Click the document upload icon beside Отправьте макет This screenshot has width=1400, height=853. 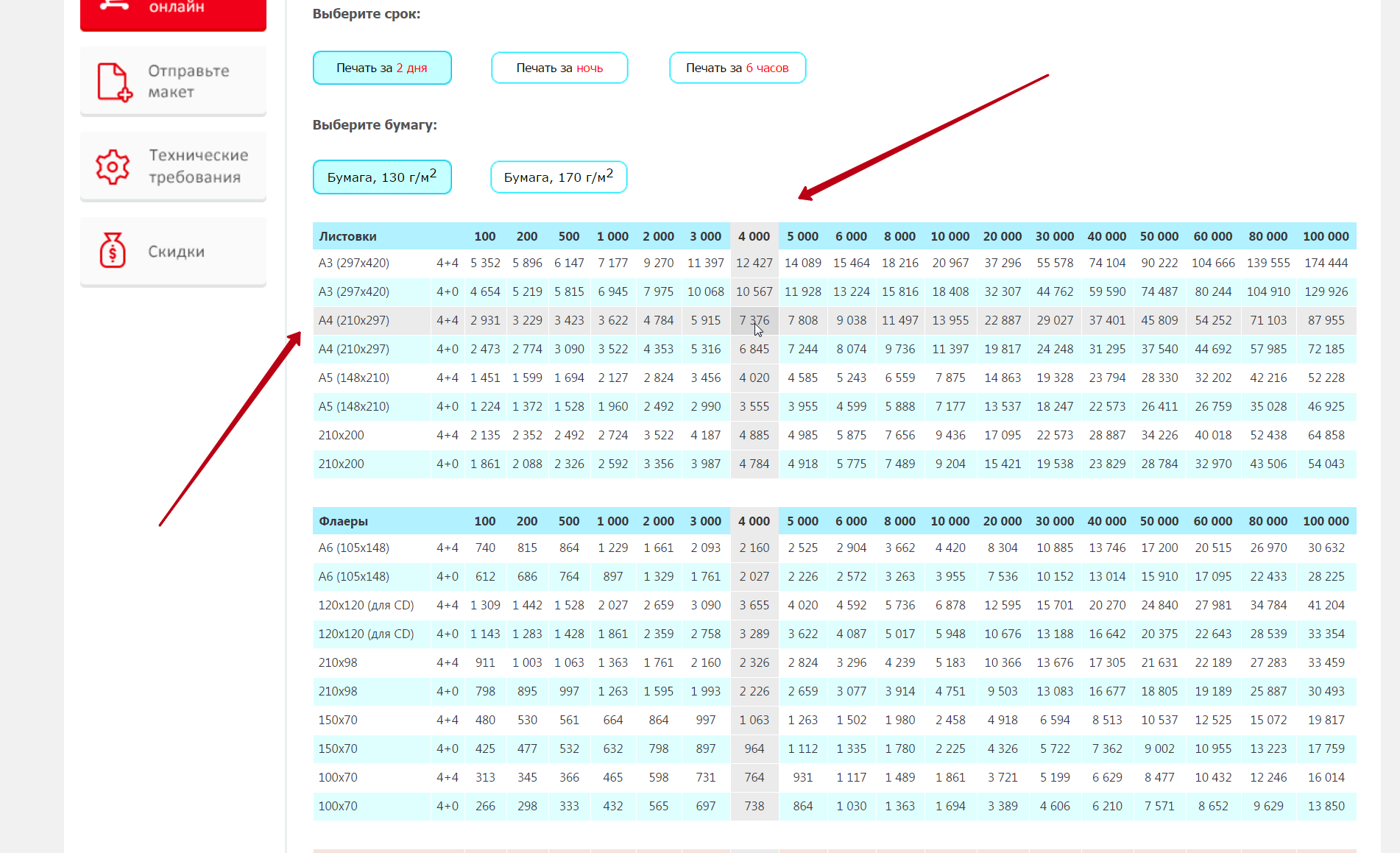[115, 82]
